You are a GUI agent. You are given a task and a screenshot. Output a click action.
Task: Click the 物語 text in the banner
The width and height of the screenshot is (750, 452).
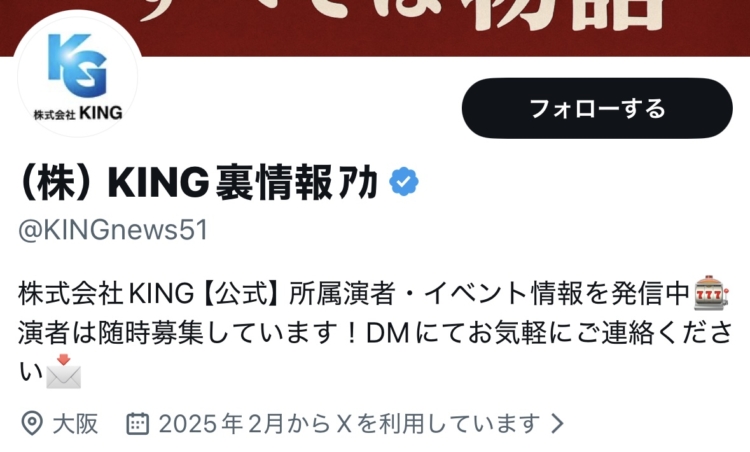click(565, 14)
